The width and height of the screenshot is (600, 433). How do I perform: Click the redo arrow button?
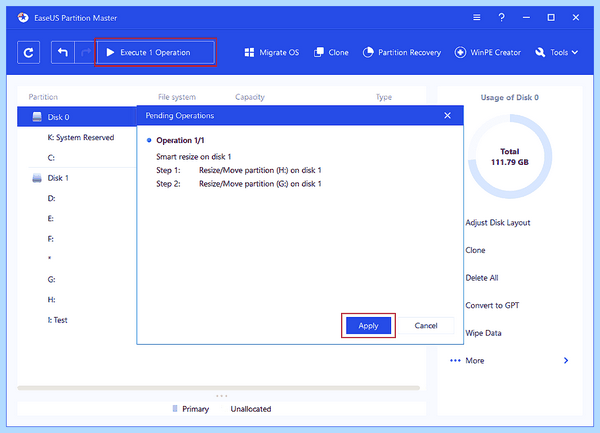point(86,52)
